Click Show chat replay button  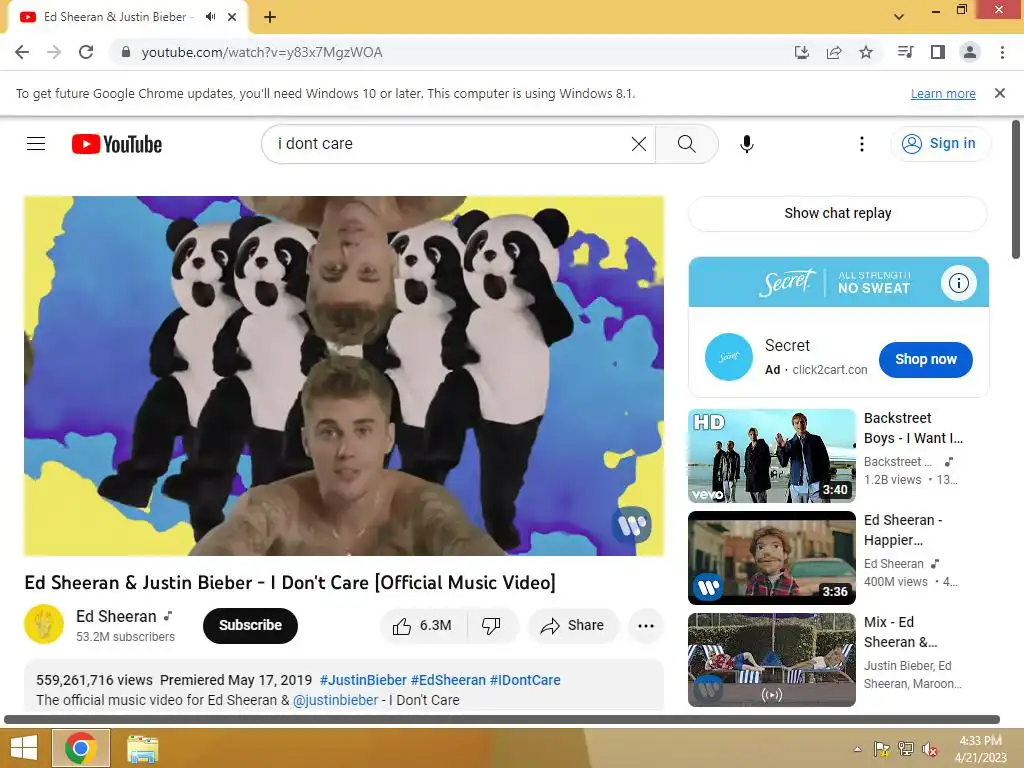coord(837,214)
